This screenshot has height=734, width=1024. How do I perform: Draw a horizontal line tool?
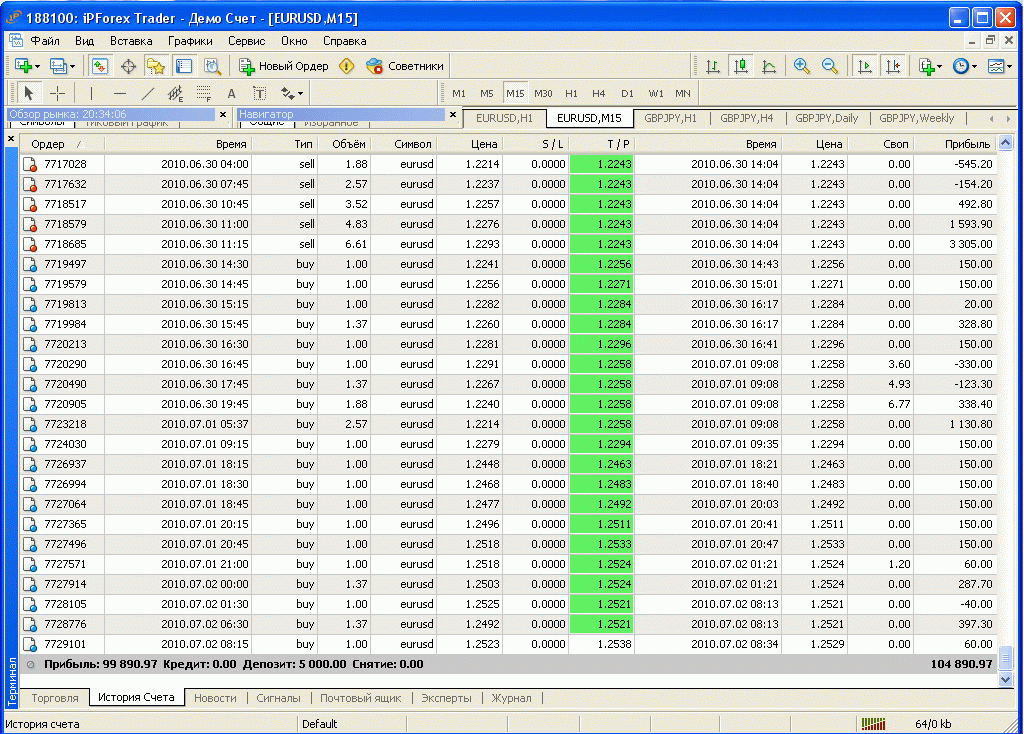pyautogui.click(x=119, y=93)
